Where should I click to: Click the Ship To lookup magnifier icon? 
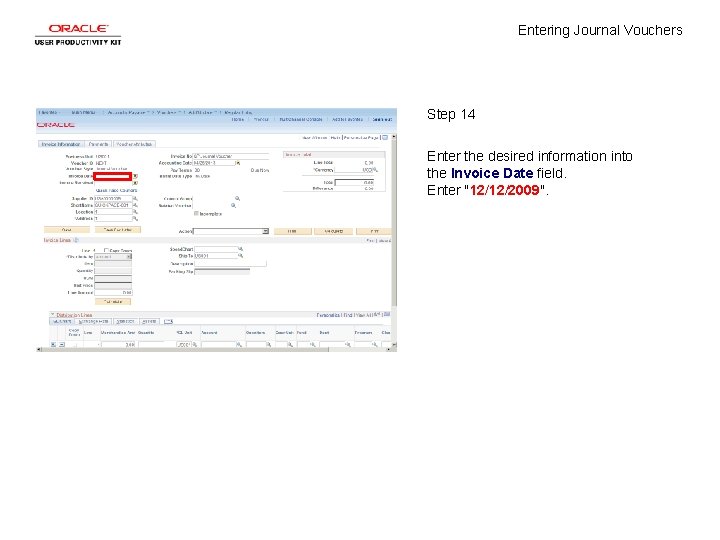point(240,256)
